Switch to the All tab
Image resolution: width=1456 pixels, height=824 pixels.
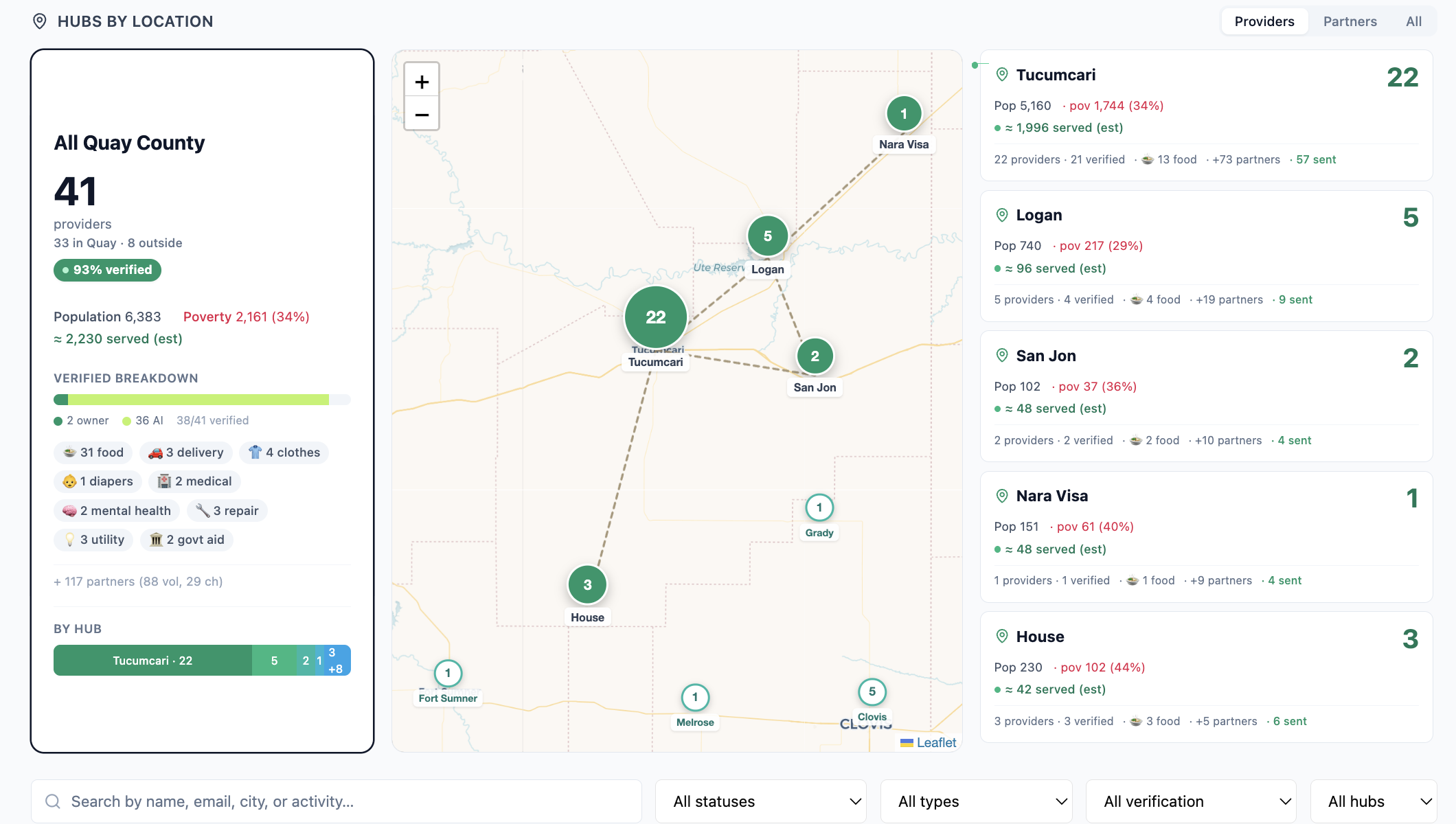tap(1413, 21)
